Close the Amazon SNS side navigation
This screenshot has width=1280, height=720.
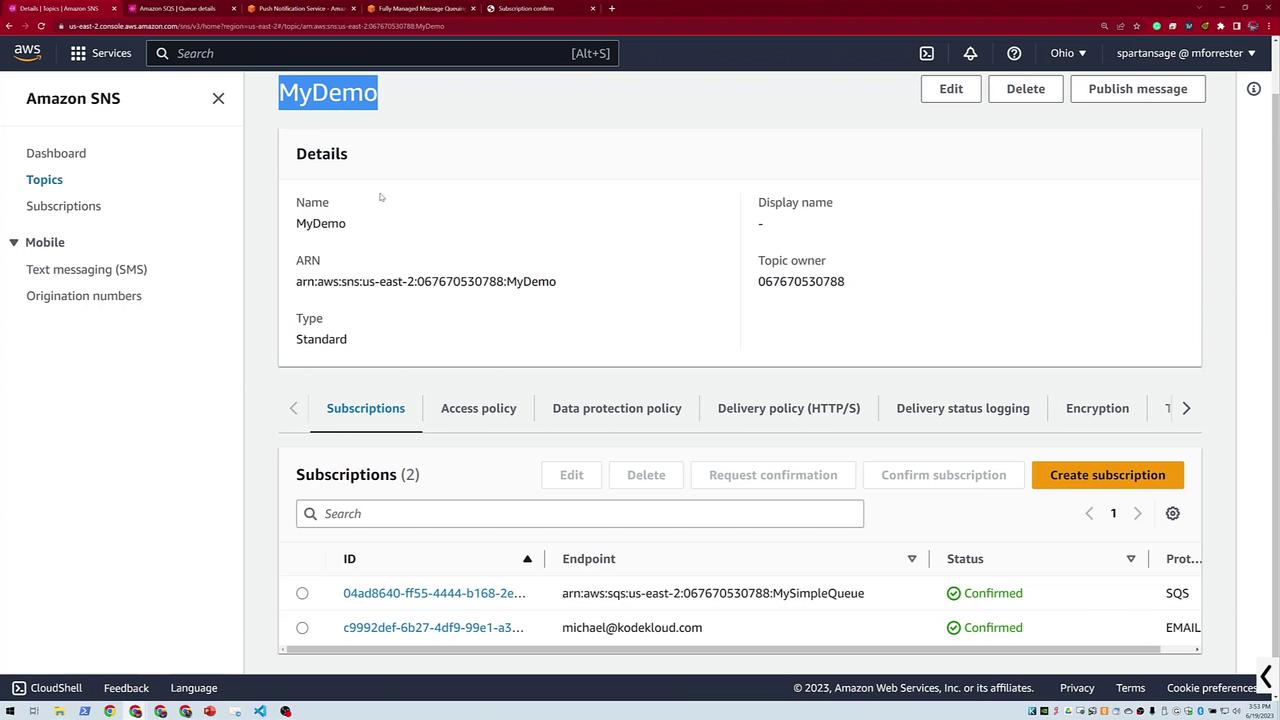click(218, 98)
